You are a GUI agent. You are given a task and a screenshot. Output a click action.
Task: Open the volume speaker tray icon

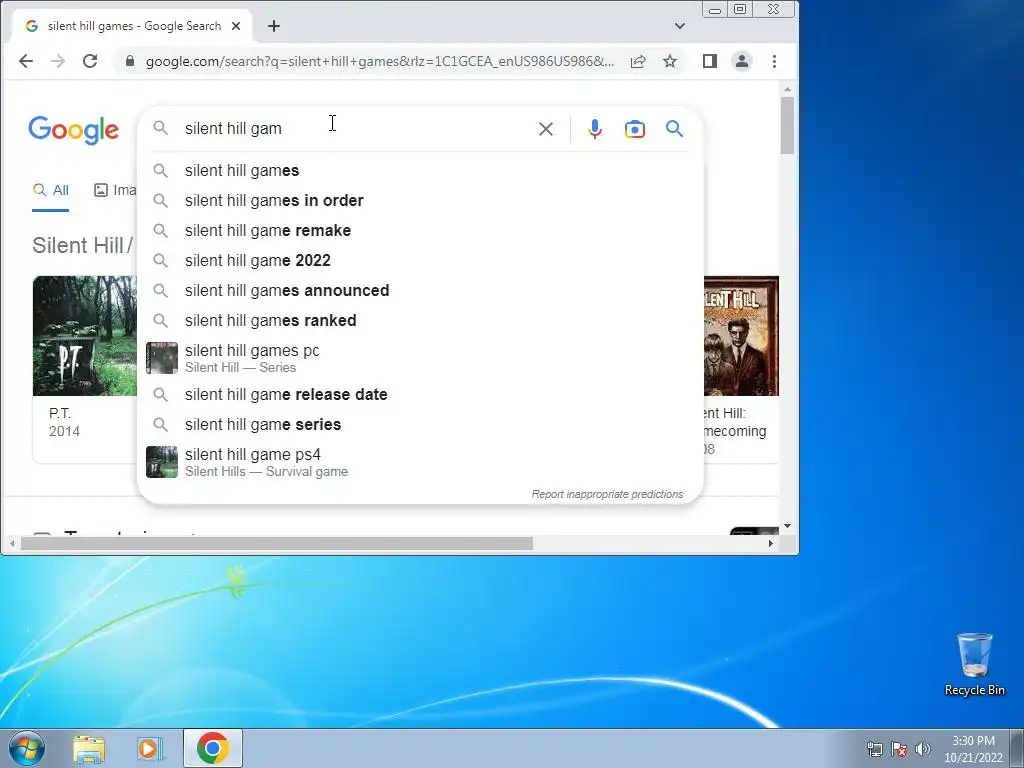[923, 749]
